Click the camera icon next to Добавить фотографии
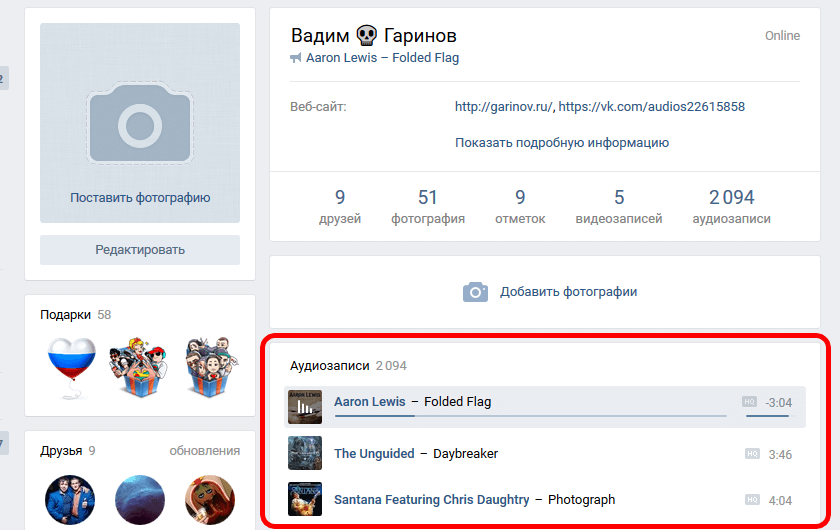 [x=475, y=292]
